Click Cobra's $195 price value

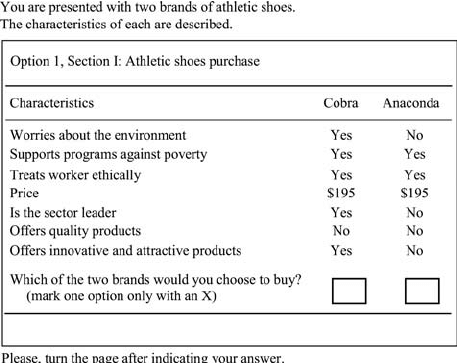[x=341, y=193]
